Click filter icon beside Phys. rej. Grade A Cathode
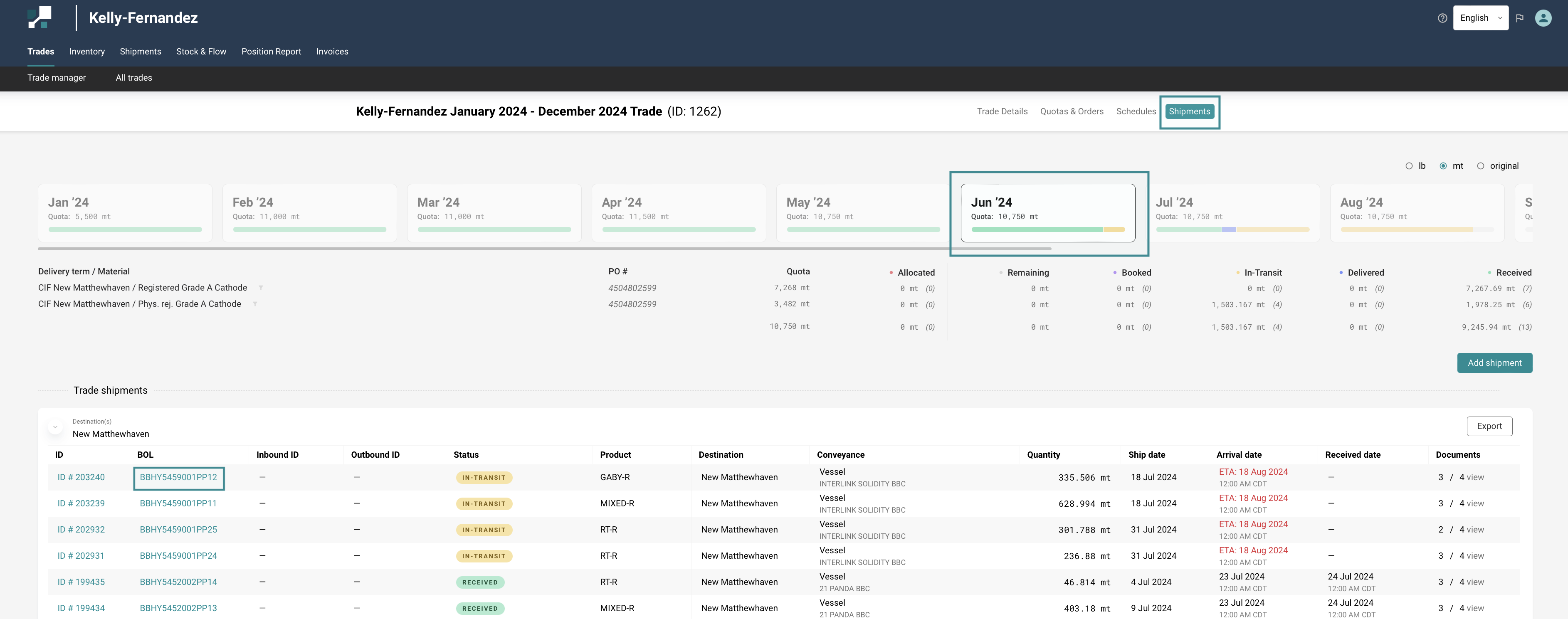Image resolution: width=1568 pixels, height=619 pixels. [255, 304]
